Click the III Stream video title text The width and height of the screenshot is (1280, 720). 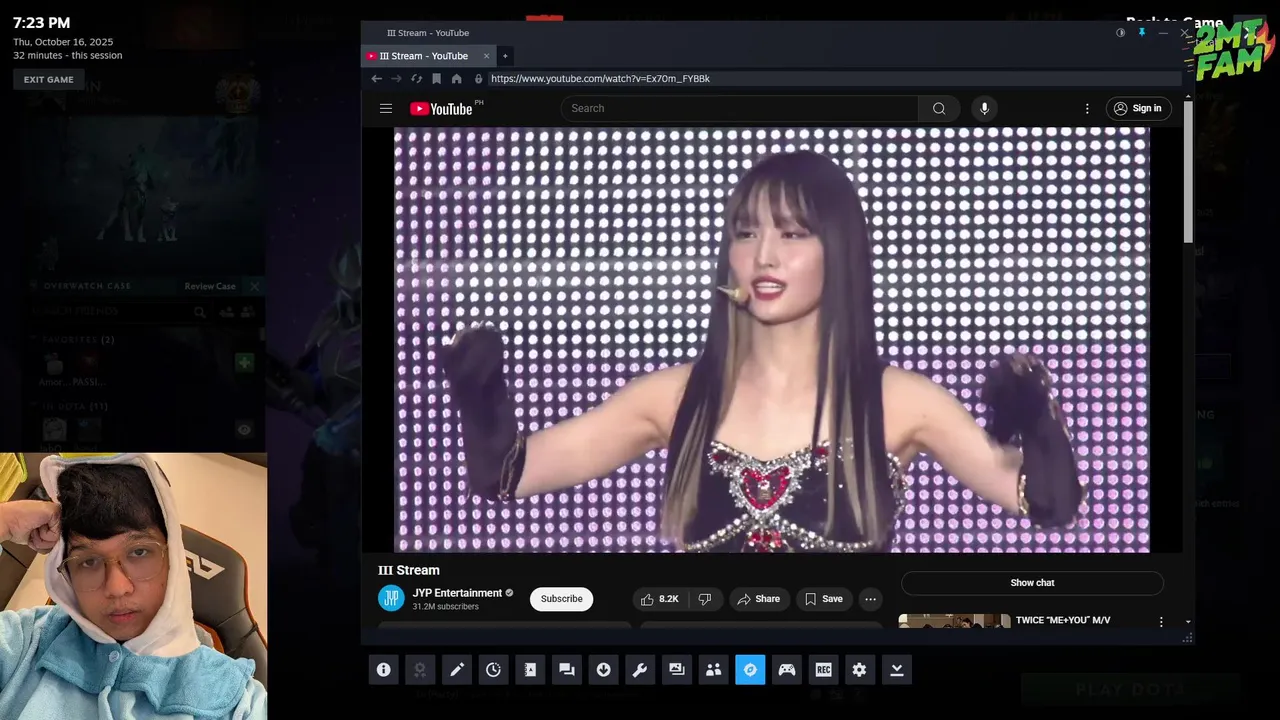409,570
